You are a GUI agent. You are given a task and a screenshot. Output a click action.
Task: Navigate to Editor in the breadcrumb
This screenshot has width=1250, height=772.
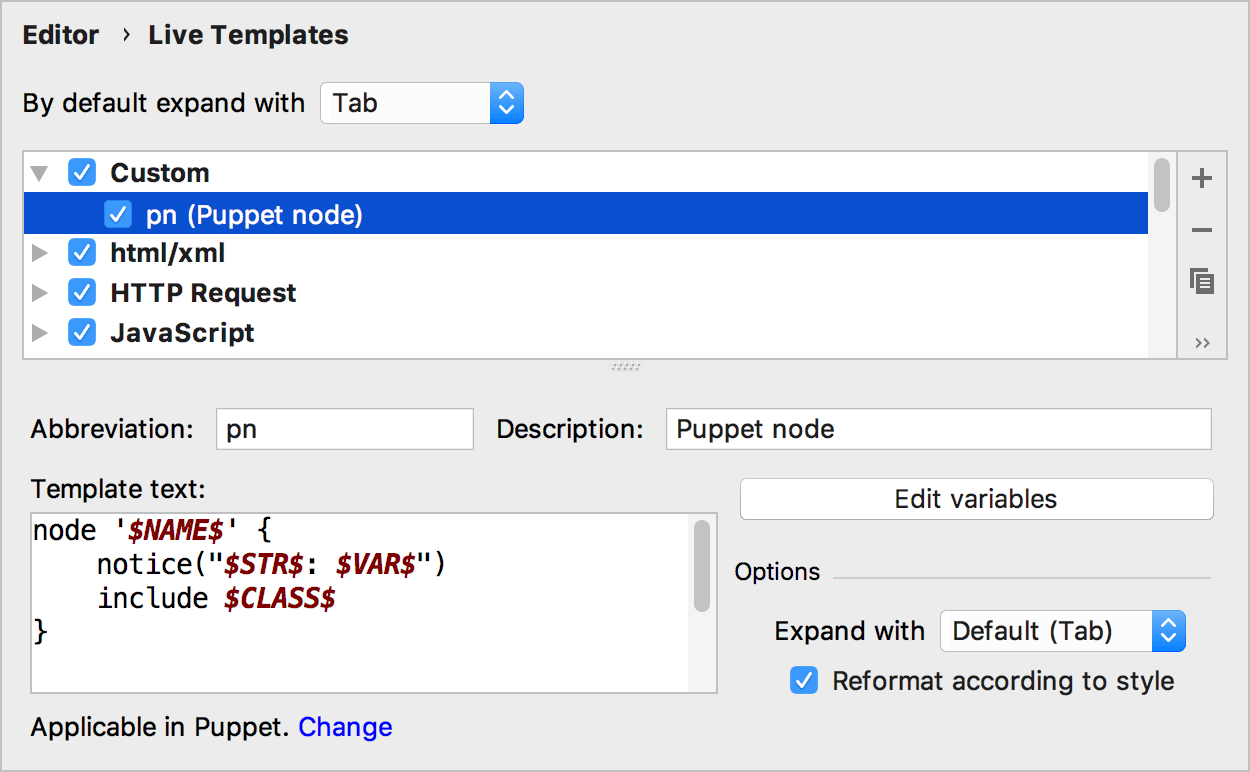coord(60,34)
